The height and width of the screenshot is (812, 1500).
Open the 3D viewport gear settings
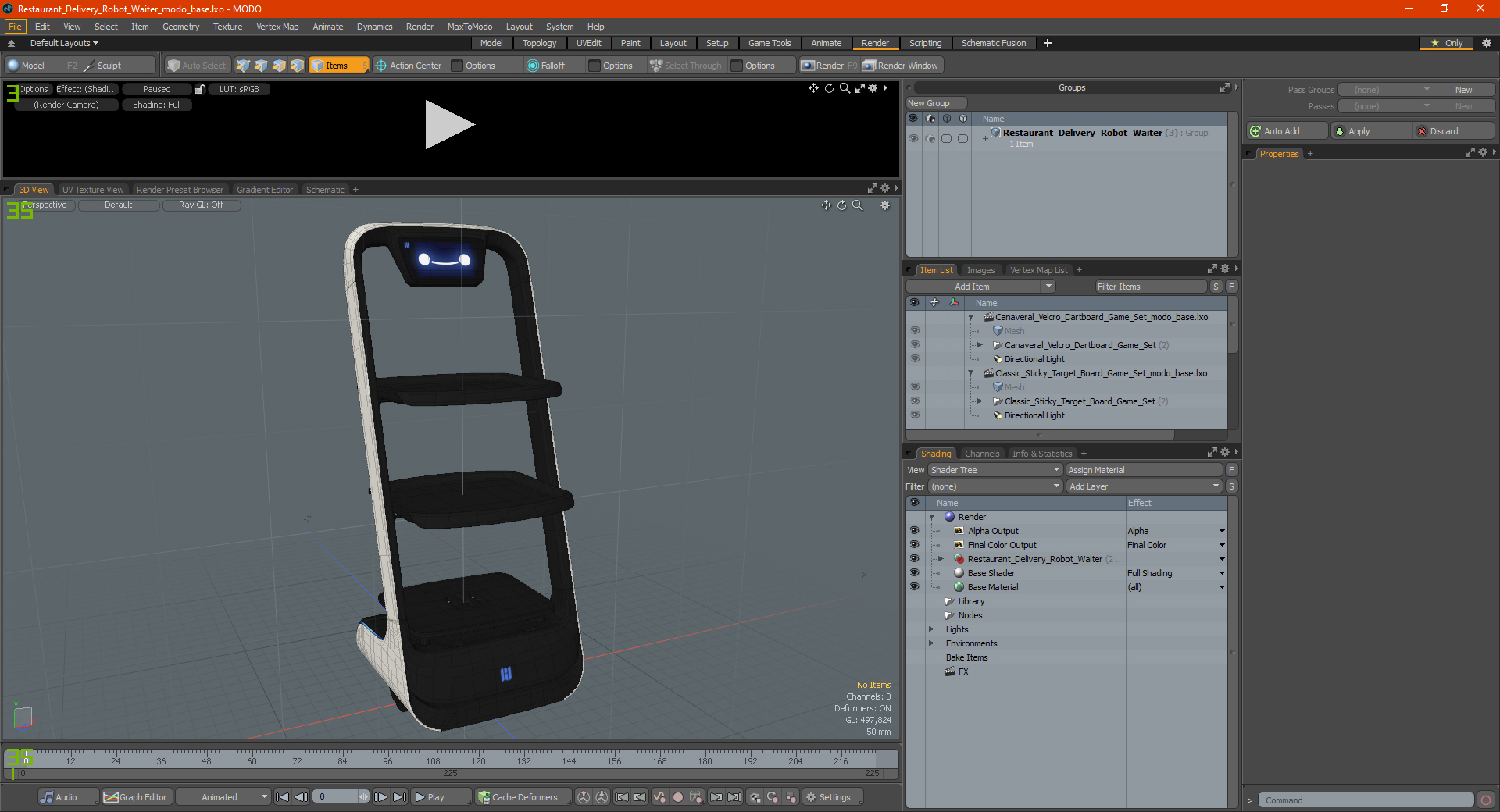(885, 205)
